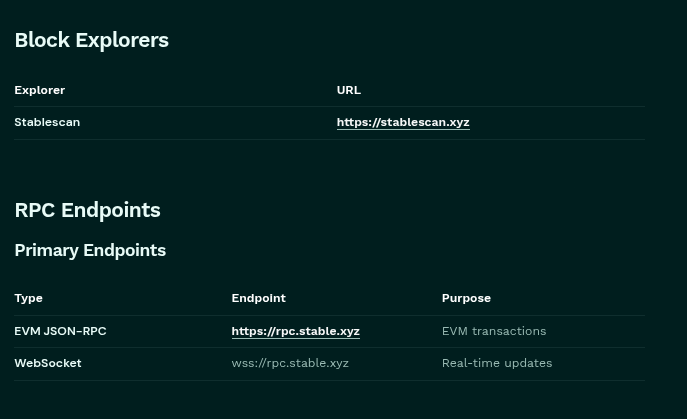Click the URL column header
This screenshot has height=419, width=687.
coord(348,90)
